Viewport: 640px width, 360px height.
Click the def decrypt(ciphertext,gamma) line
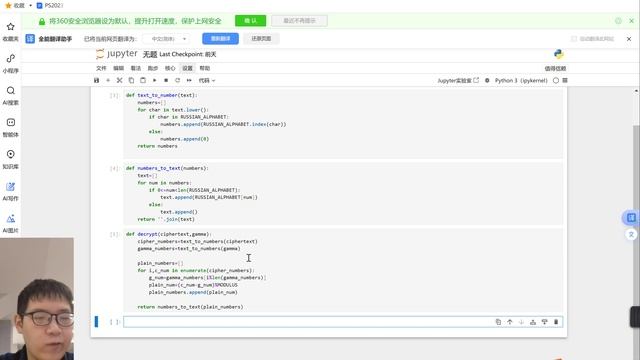coord(169,234)
